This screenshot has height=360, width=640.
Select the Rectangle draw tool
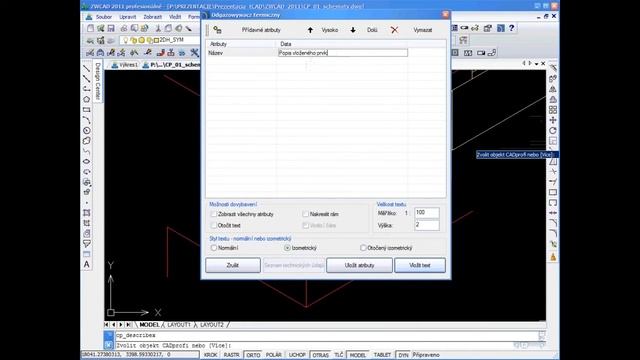[87, 110]
